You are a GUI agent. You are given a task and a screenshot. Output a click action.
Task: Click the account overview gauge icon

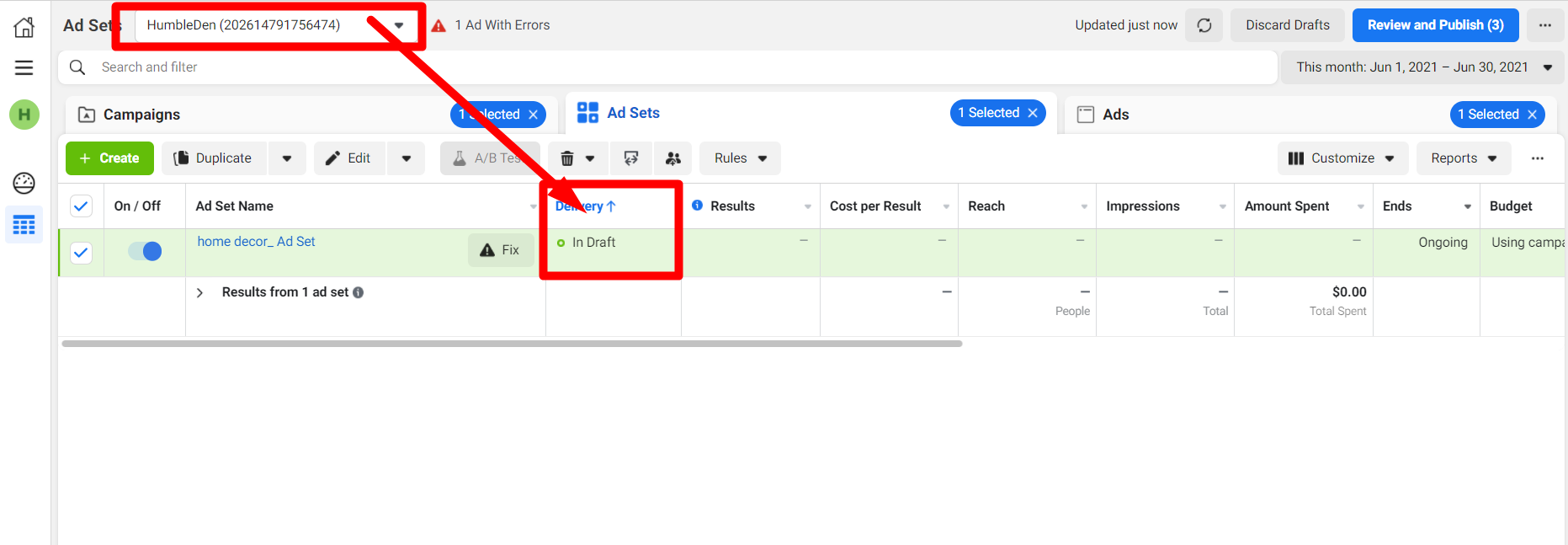point(24,183)
